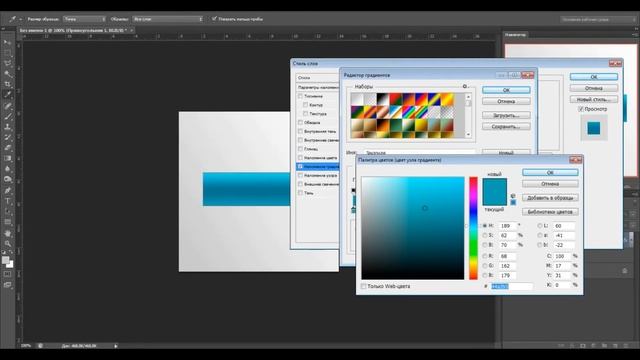Select the Move tool
Screen dimensions: 640x360
pos(7,42)
